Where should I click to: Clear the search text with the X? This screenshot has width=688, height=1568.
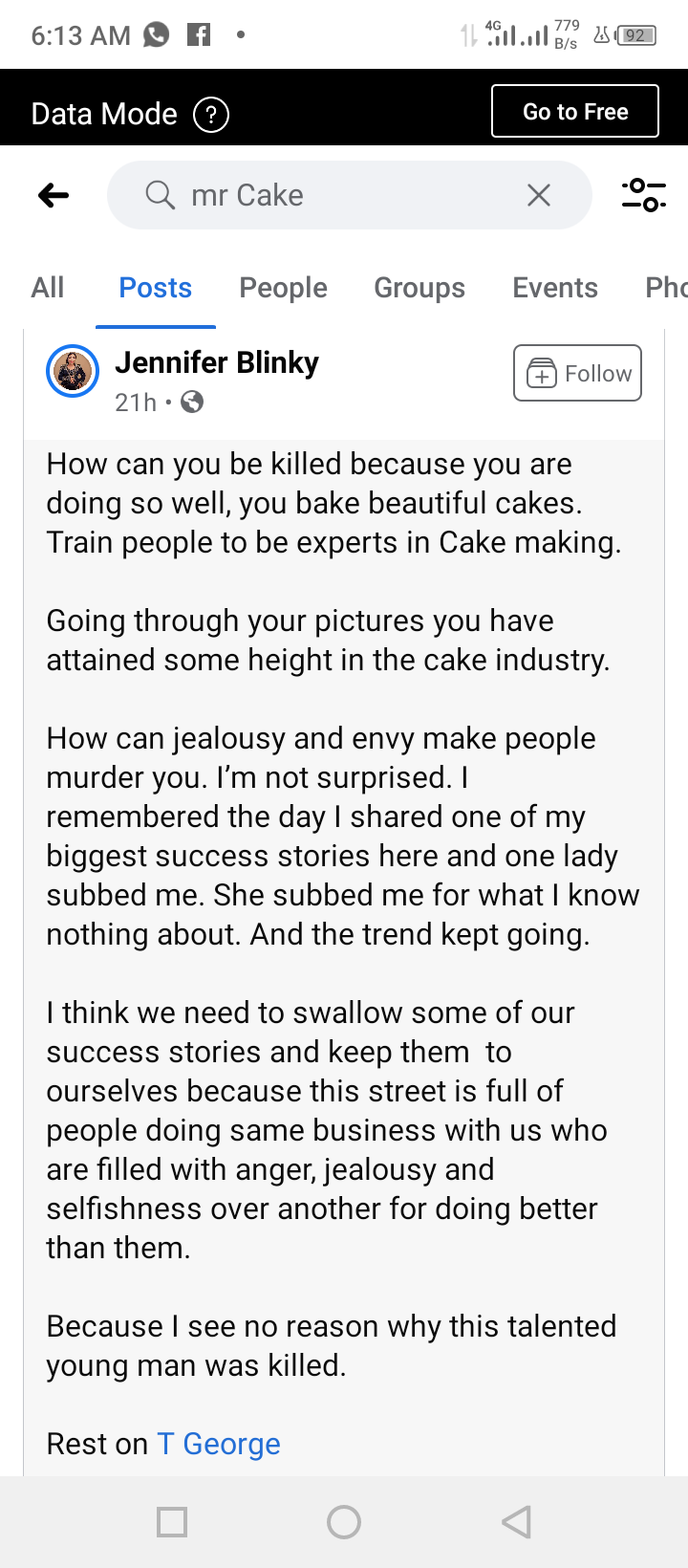539,195
